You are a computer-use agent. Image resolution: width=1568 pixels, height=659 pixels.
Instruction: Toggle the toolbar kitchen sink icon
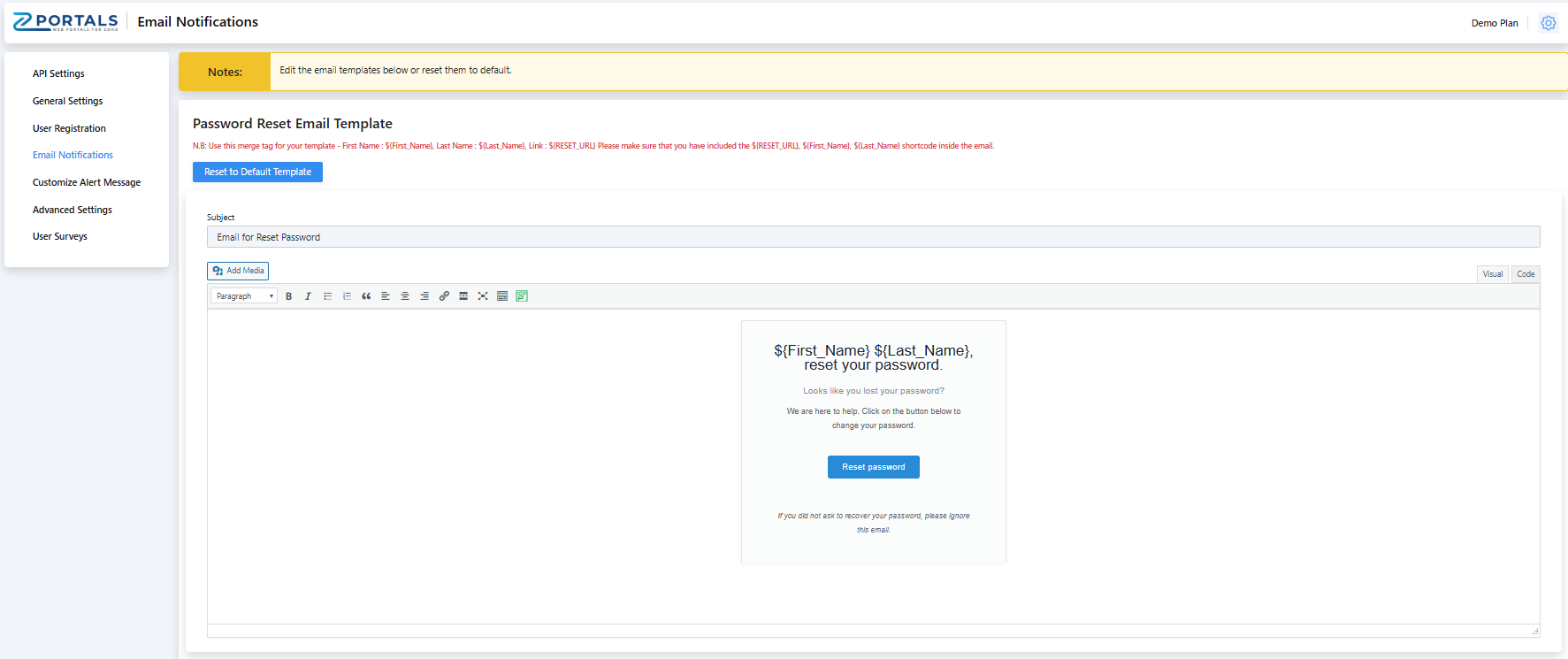pyautogui.click(x=502, y=296)
